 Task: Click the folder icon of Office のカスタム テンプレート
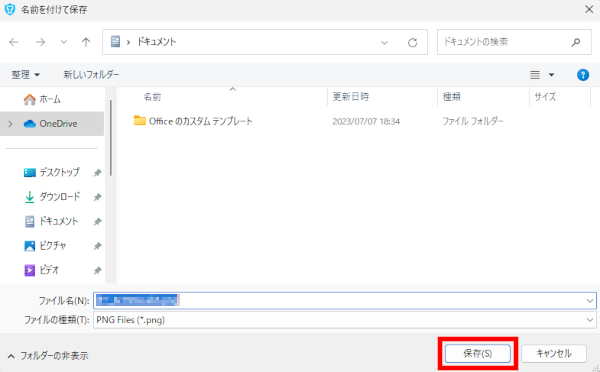(140, 121)
